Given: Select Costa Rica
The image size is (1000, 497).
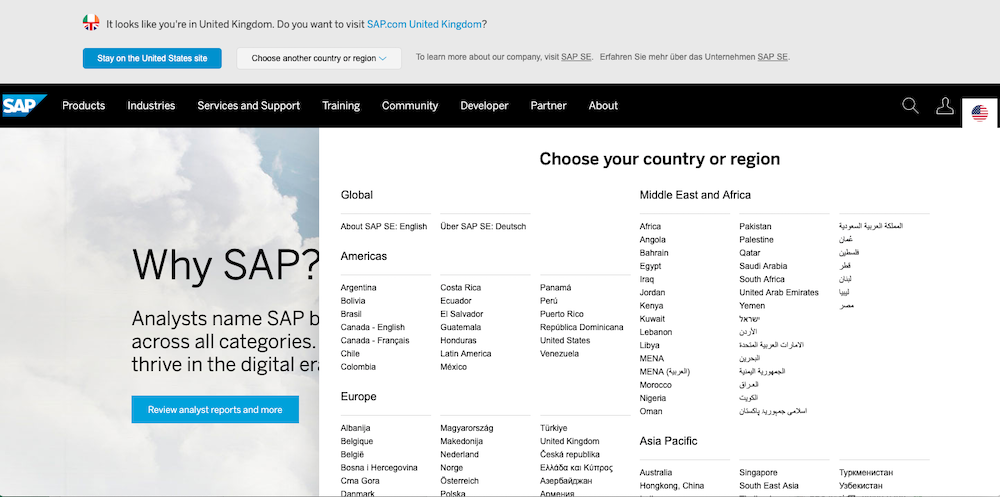Looking at the screenshot, I should pyautogui.click(x=460, y=288).
